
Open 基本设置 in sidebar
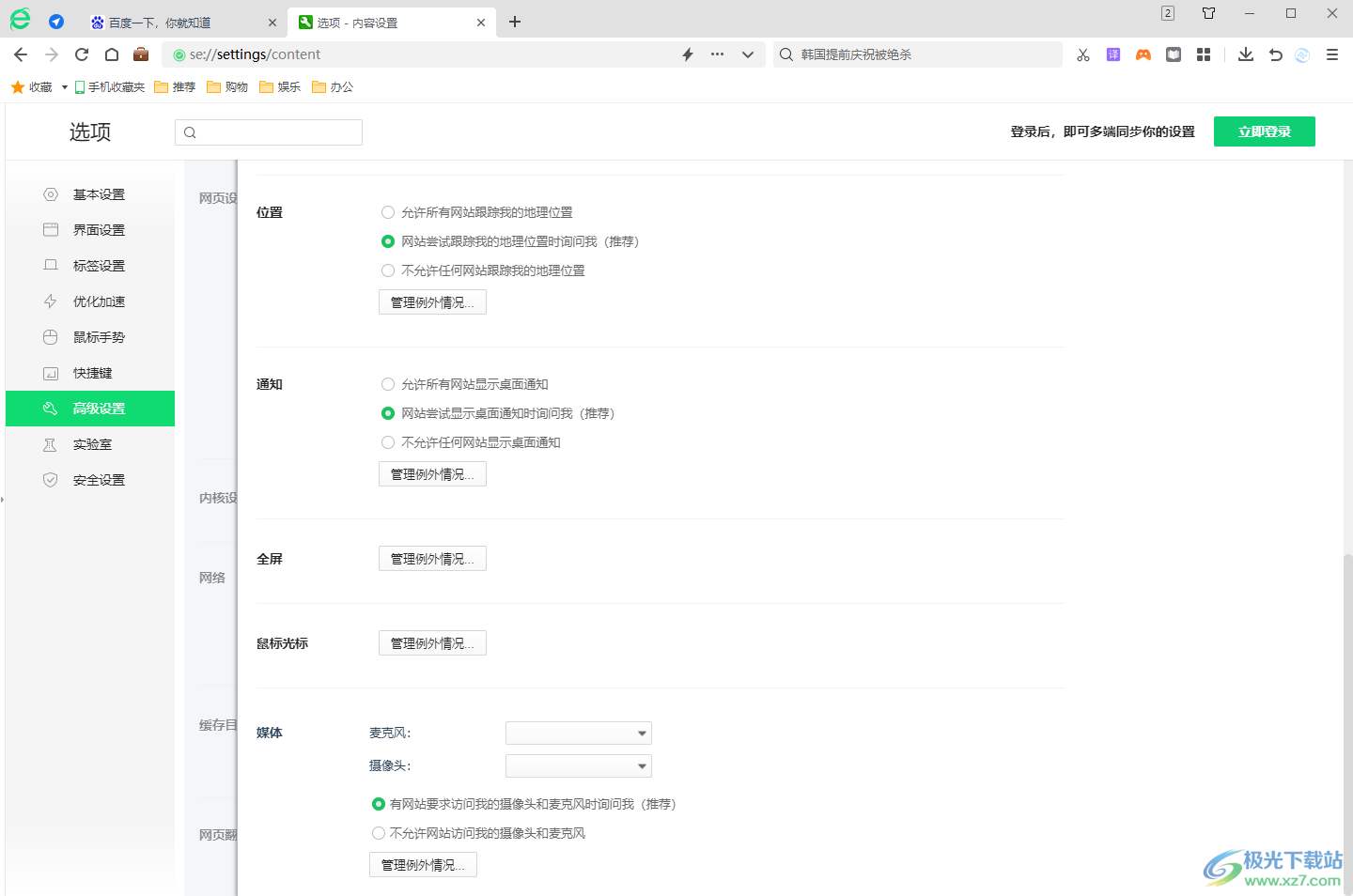click(90, 194)
